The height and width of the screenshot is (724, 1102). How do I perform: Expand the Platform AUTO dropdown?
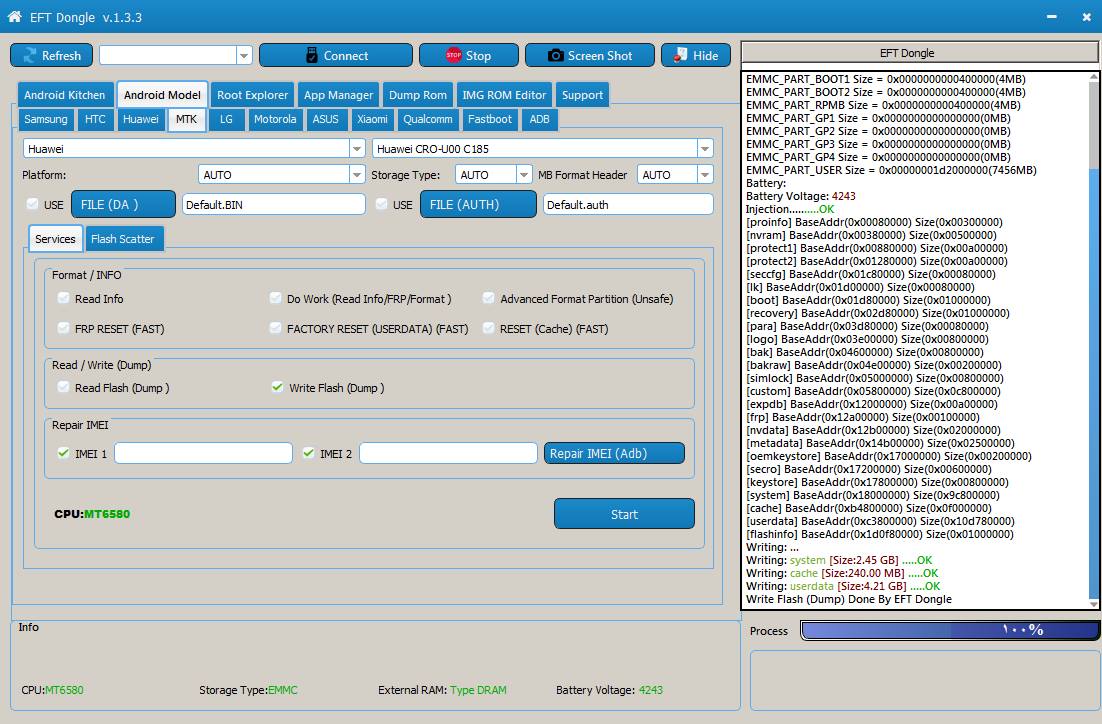[x=357, y=174]
